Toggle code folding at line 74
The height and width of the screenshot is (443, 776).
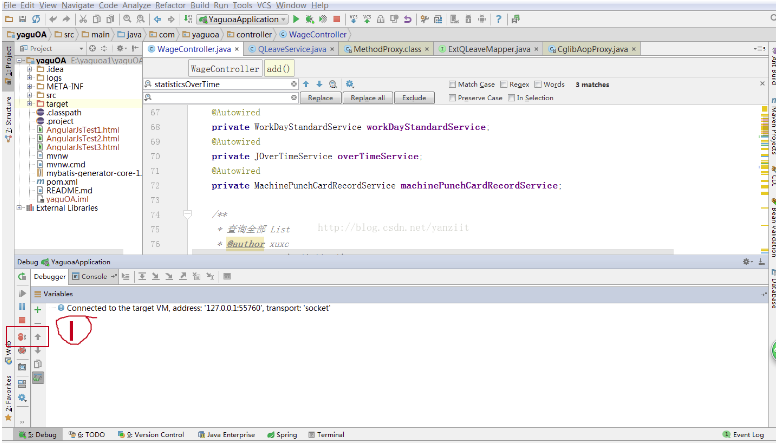pos(188,215)
